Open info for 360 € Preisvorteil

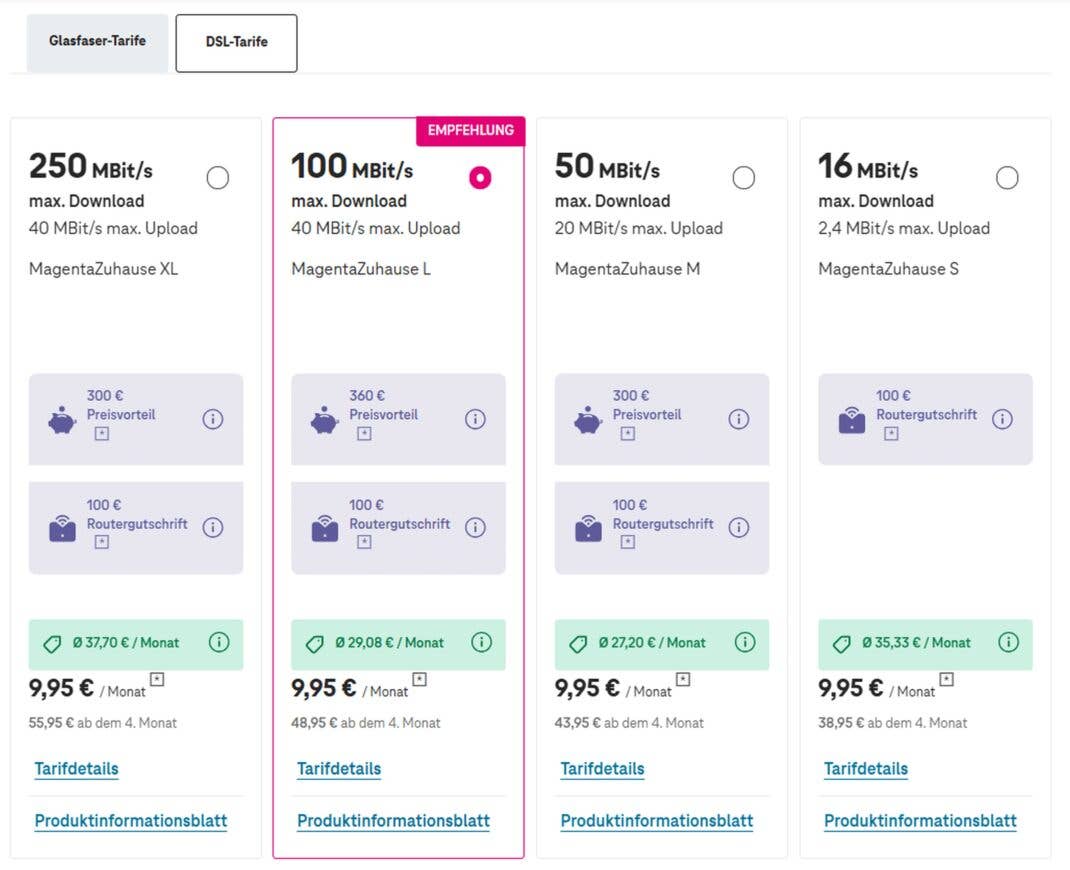(476, 419)
